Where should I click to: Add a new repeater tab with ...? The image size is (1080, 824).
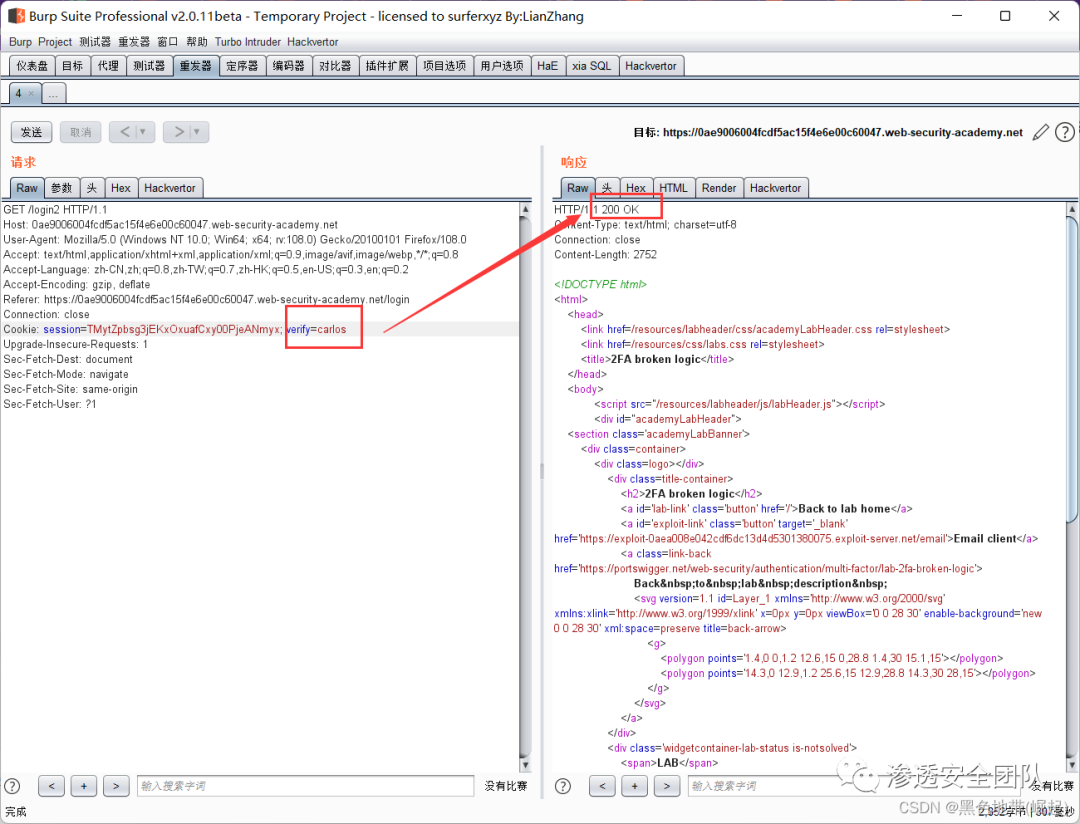(54, 93)
